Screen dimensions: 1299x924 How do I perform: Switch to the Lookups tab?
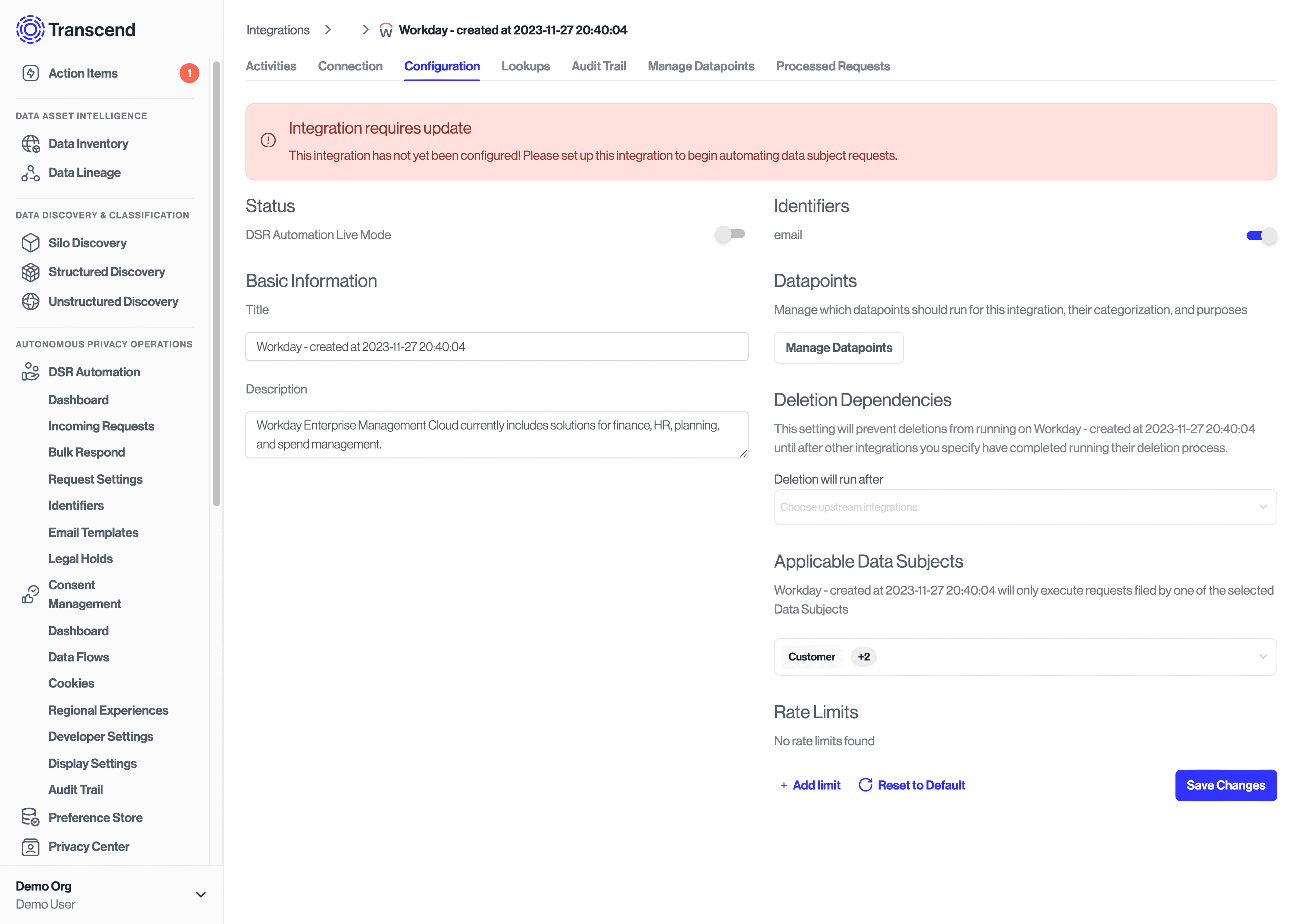click(525, 66)
